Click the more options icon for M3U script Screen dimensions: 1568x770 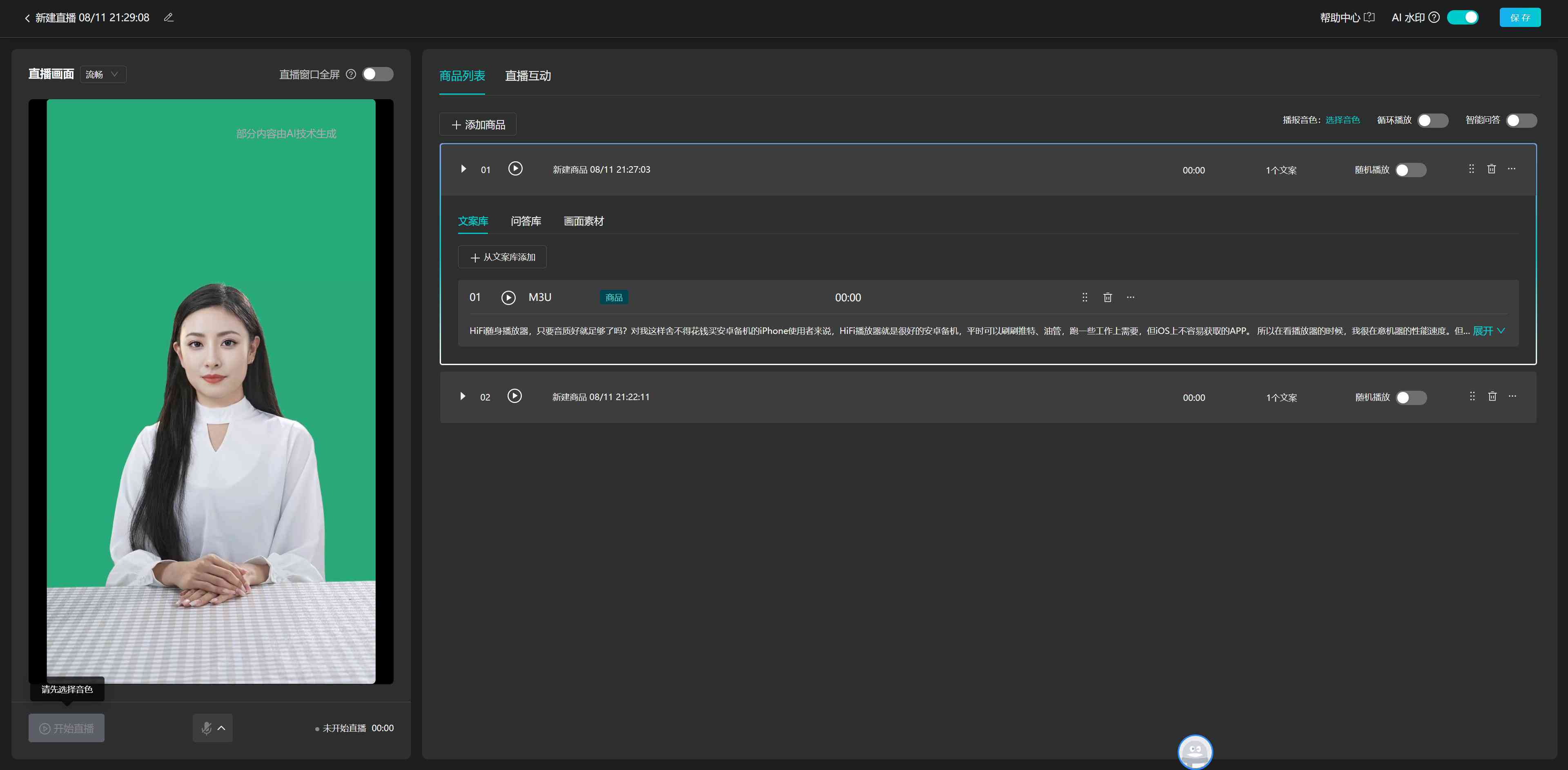pyautogui.click(x=1131, y=297)
